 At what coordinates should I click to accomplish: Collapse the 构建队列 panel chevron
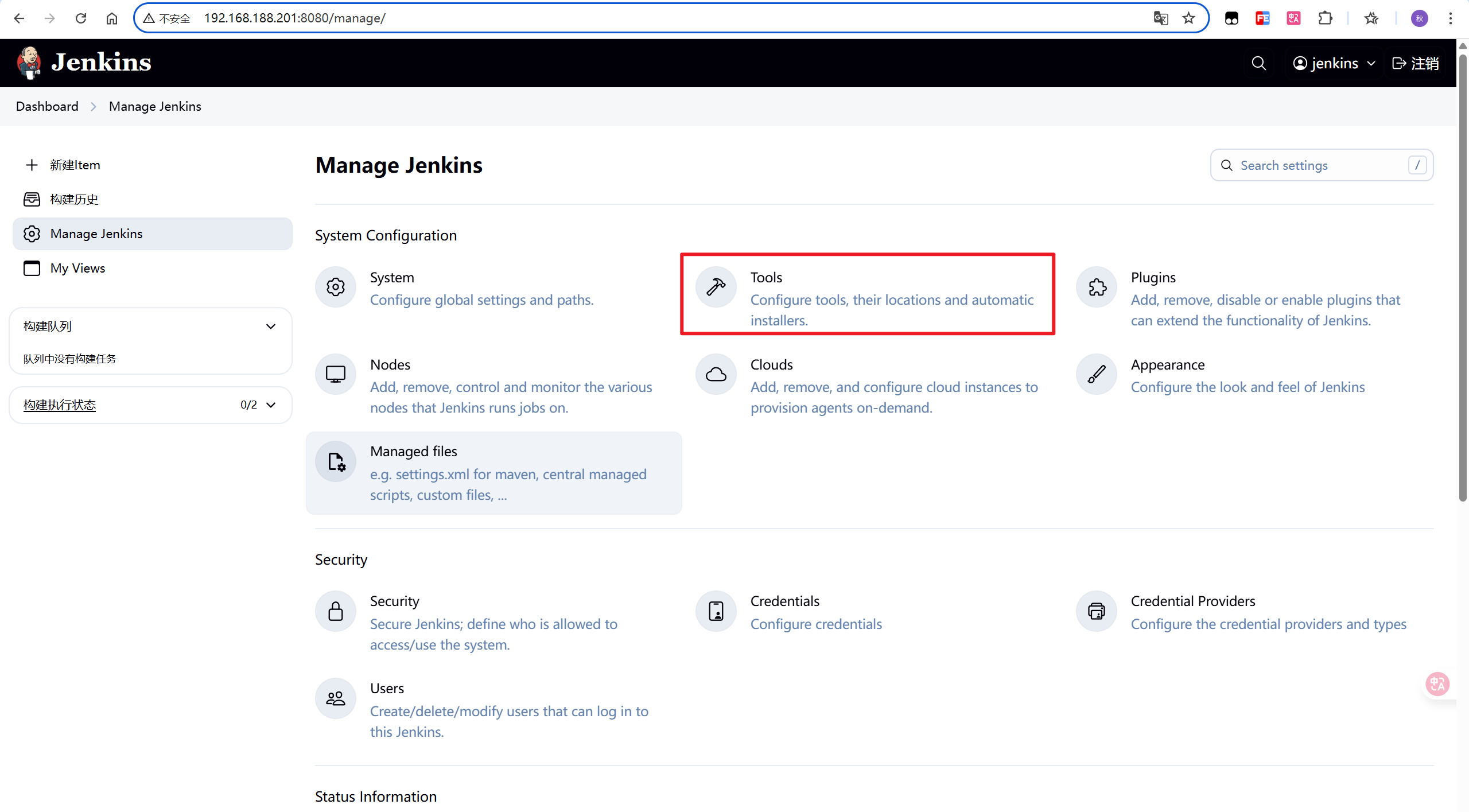pos(271,327)
